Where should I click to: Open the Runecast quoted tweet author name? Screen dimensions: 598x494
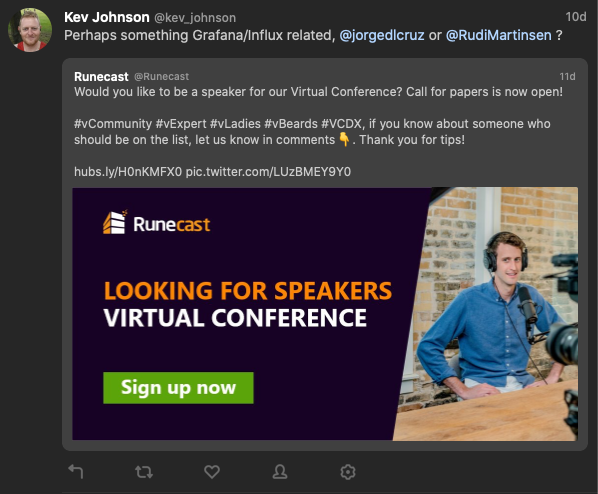click(x=101, y=77)
